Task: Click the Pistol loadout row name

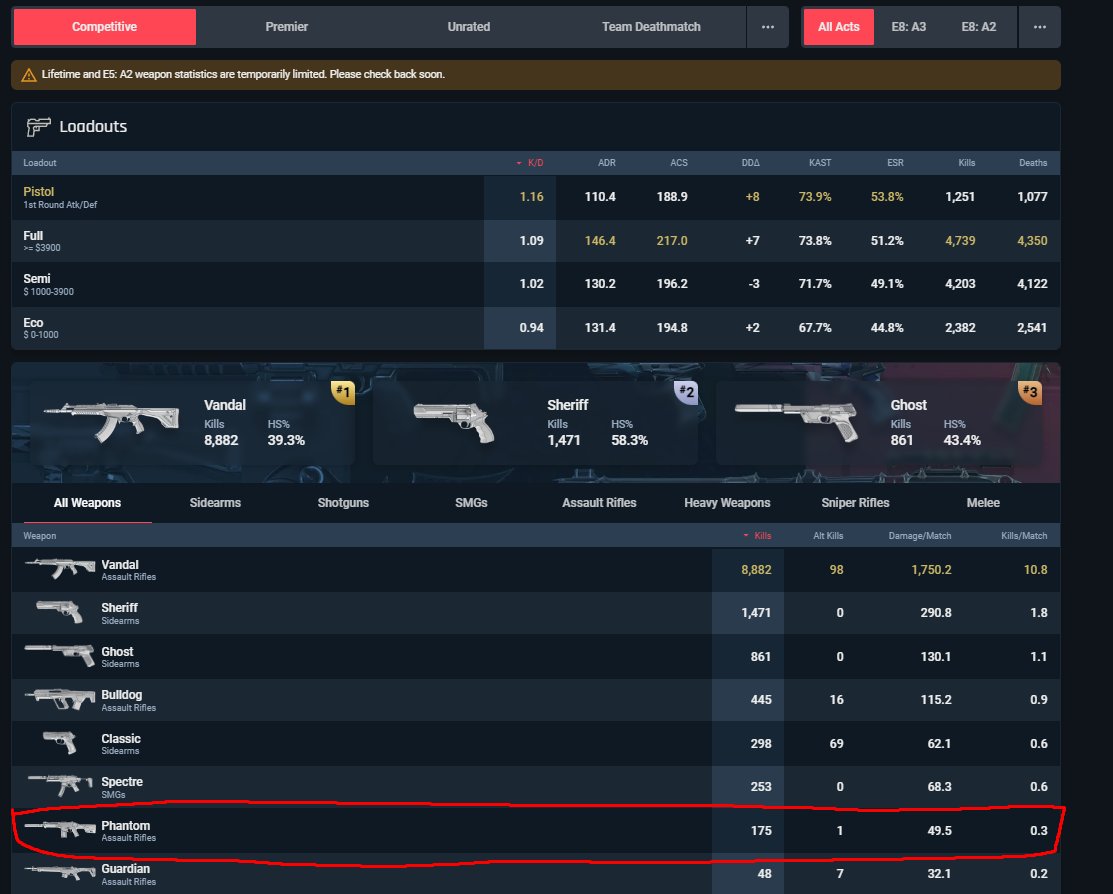Action: (x=38, y=192)
